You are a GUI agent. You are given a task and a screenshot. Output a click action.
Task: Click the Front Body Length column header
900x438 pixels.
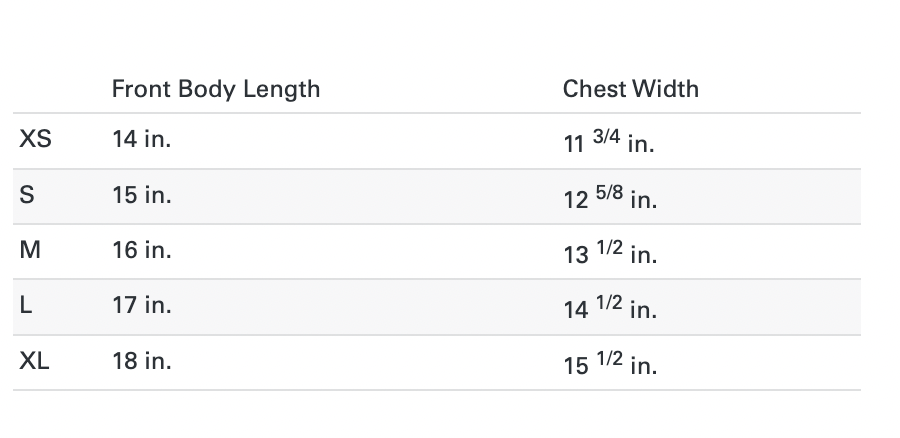[x=216, y=89]
